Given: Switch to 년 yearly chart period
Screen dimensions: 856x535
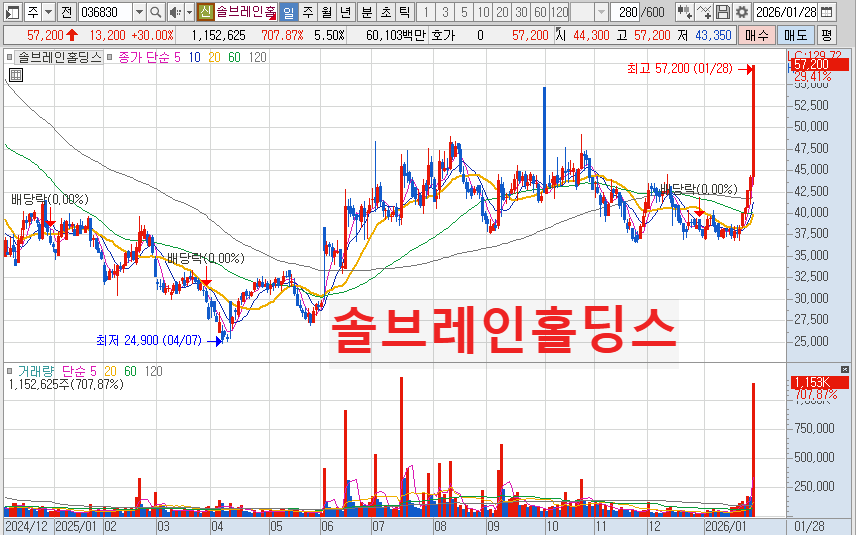Looking at the screenshot, I should pos(345,12).
